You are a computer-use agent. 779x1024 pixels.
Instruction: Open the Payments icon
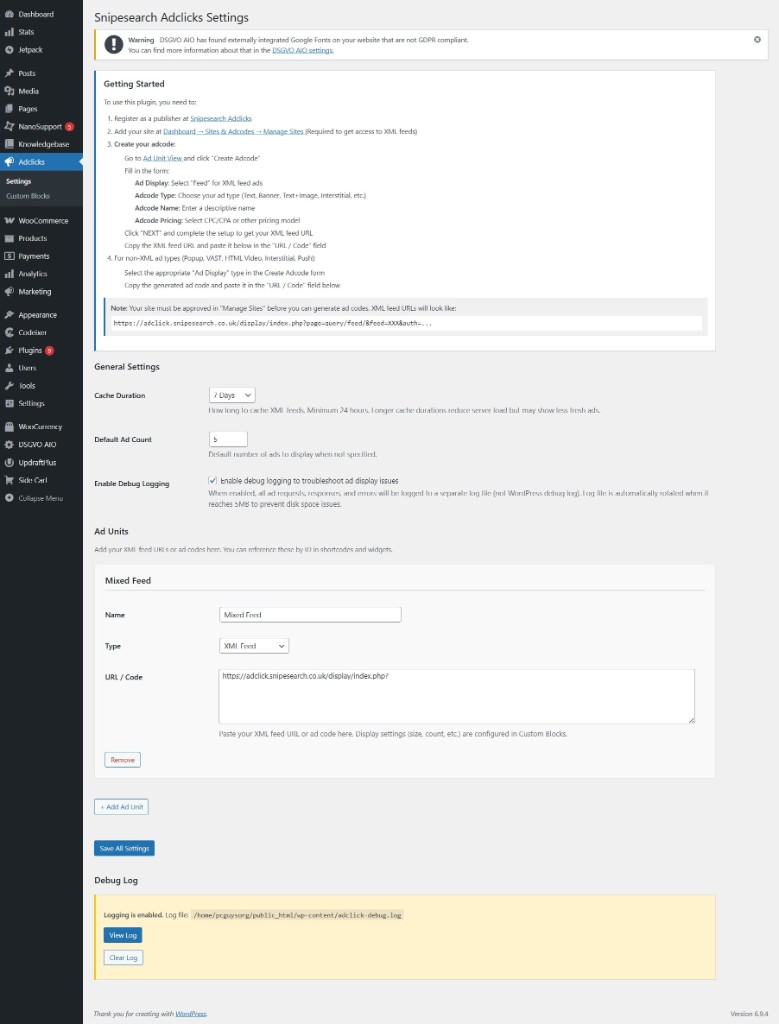pos(9,256)
